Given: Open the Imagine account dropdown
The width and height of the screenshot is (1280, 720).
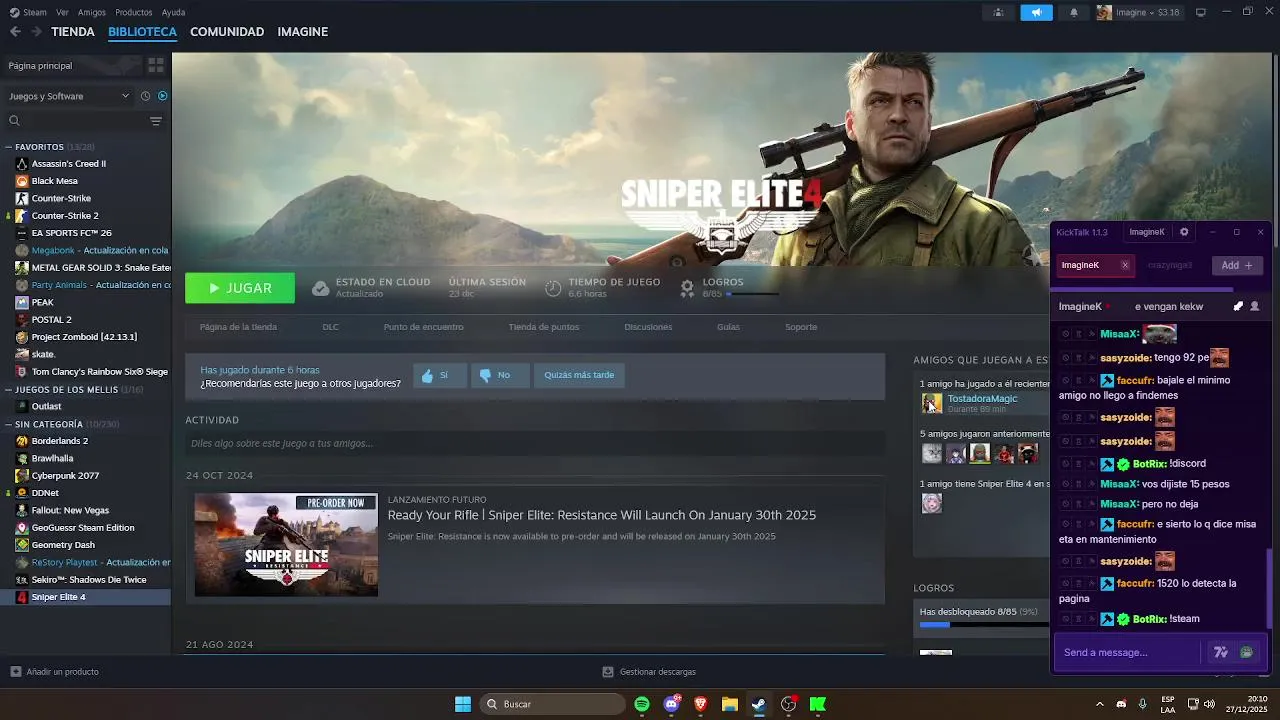Looking at the screenshot, I should [x=1139, y=12].
